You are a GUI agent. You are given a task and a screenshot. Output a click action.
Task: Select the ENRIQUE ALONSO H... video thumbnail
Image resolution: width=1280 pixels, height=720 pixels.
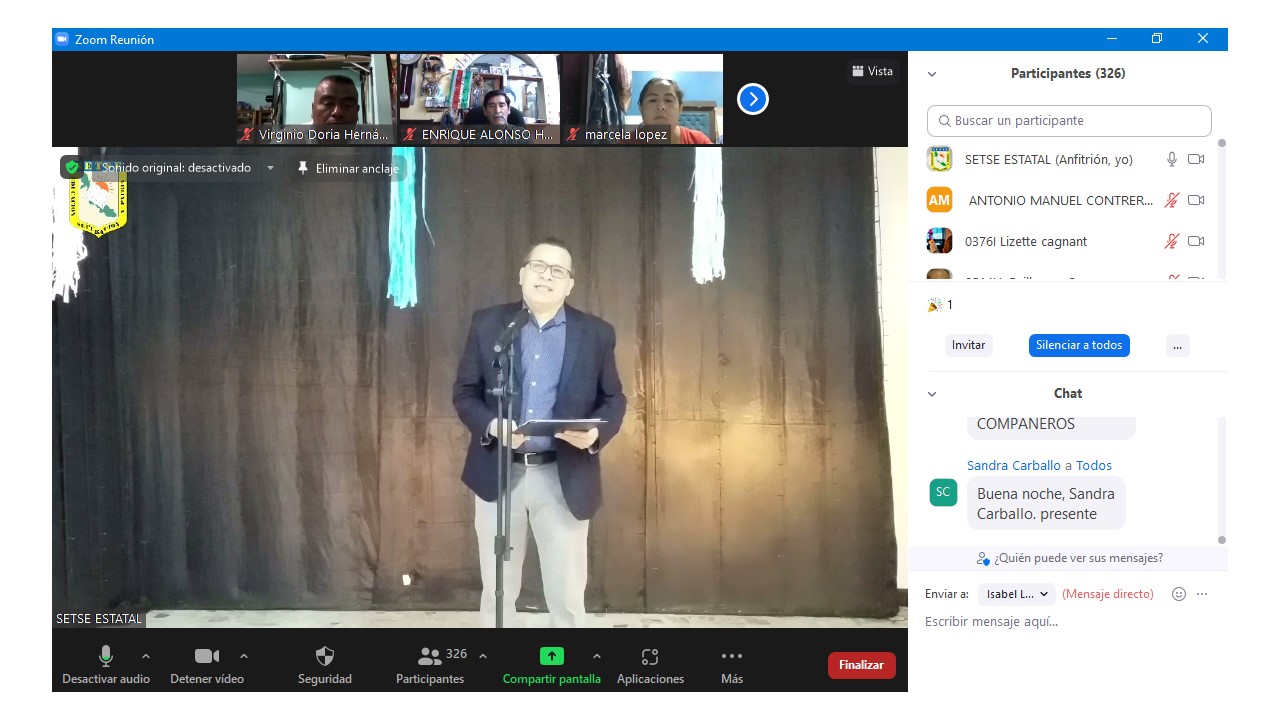480,99
